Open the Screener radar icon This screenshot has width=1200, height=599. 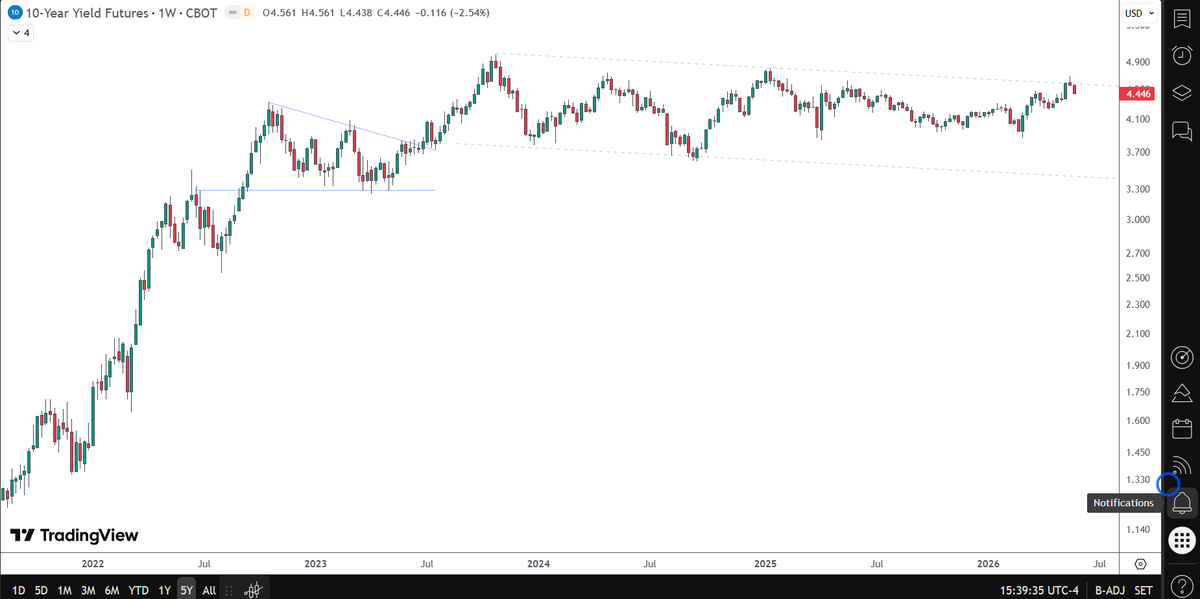[1181, 357]
